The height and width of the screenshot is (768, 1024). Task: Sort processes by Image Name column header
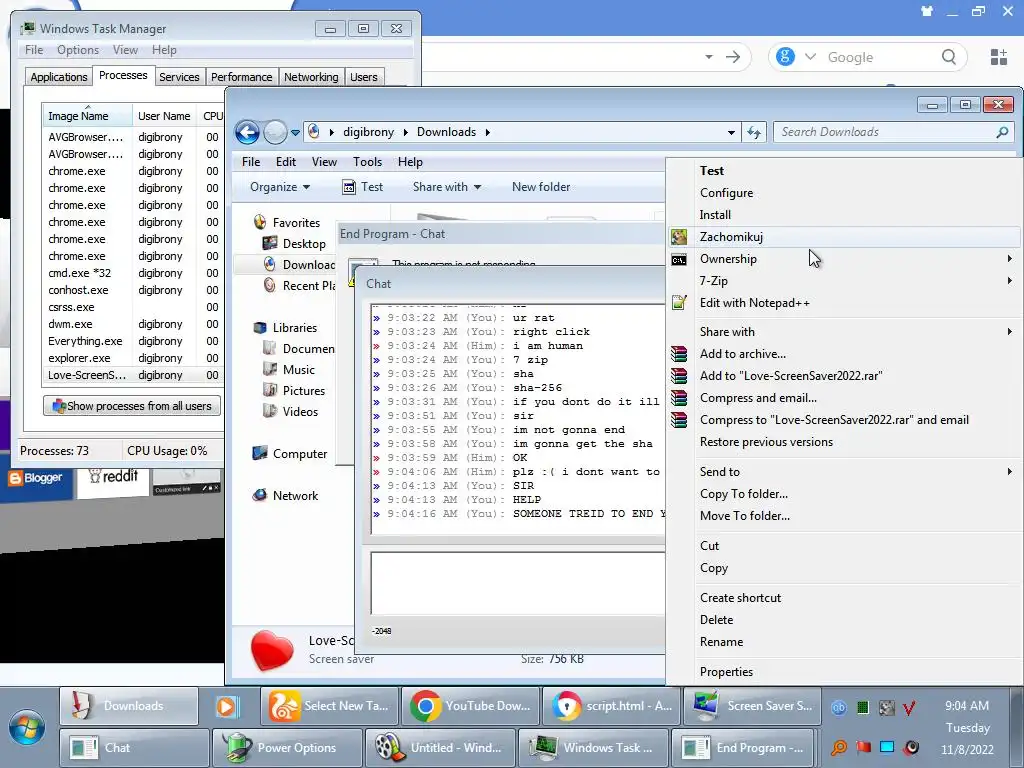pos(87,116)
